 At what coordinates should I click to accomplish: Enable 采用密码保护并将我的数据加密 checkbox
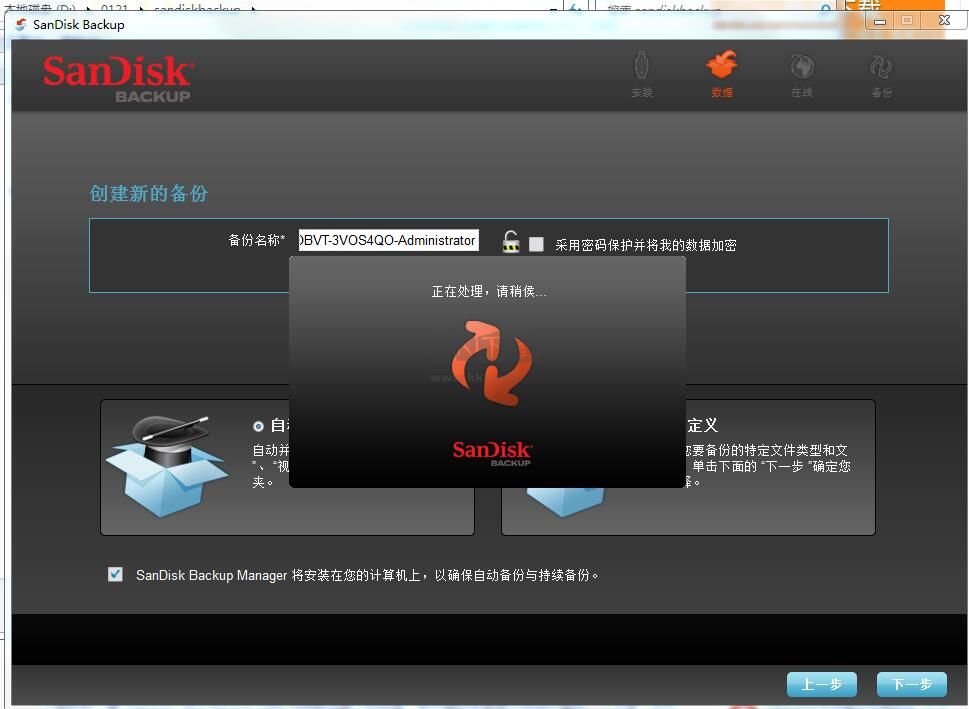[x=536, y=244]
